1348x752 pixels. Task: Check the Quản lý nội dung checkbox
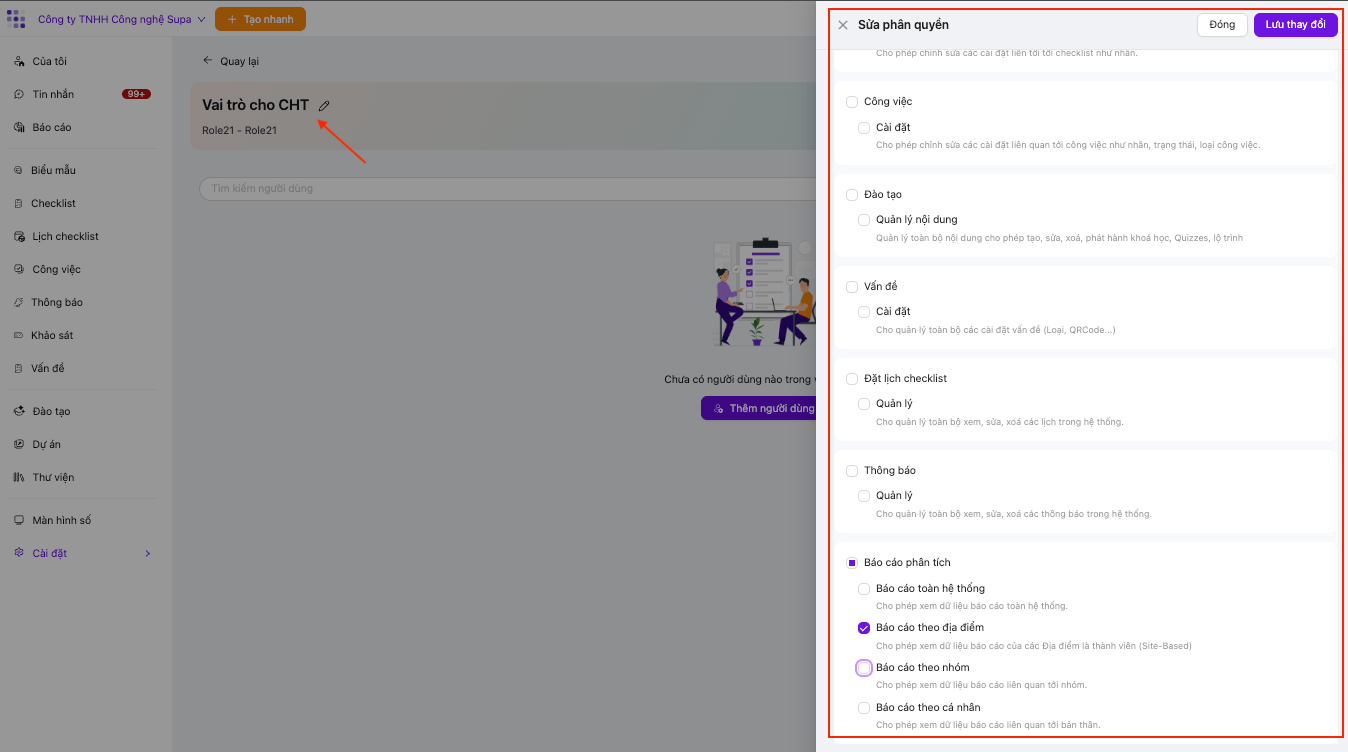click(864, 220)
